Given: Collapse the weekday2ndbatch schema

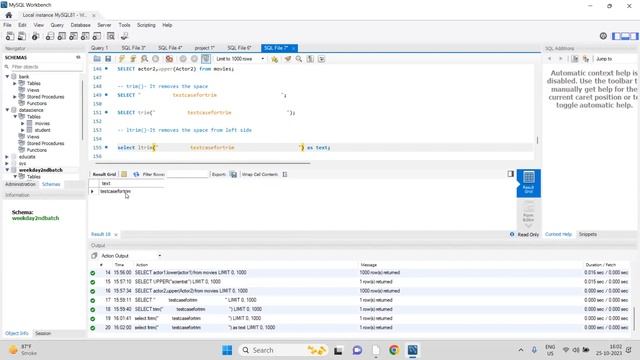Looking at the screenshot, I should pos(7,170).
